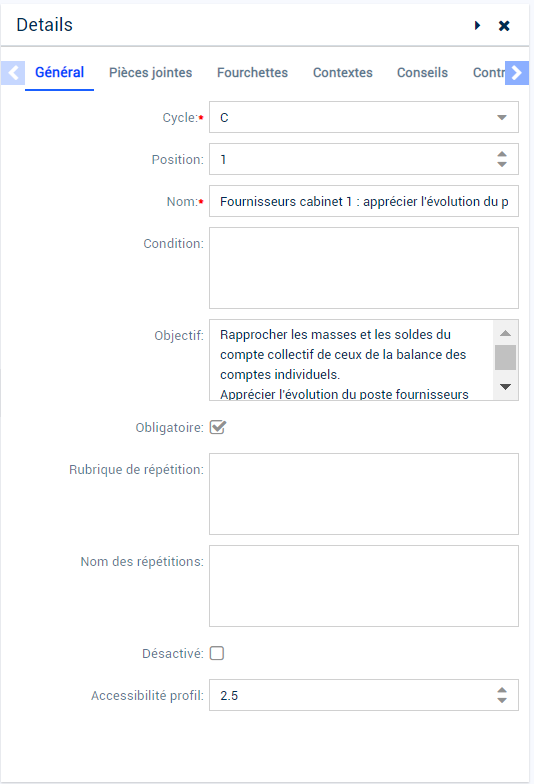Image resolution: width=534 pixels, height=784 pixels.
Task: Click the Nom des répétitions text area
Action: [x=364, y=586]
